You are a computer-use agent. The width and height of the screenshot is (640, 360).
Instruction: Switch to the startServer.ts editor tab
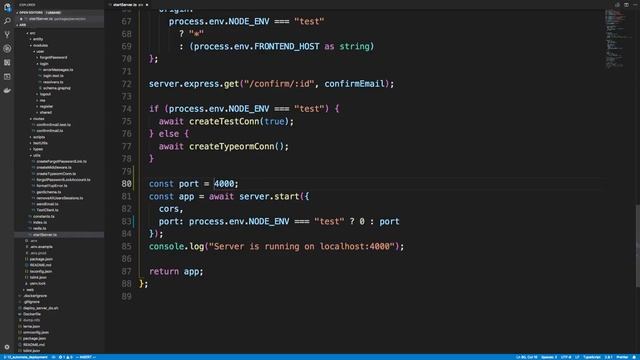127,5
